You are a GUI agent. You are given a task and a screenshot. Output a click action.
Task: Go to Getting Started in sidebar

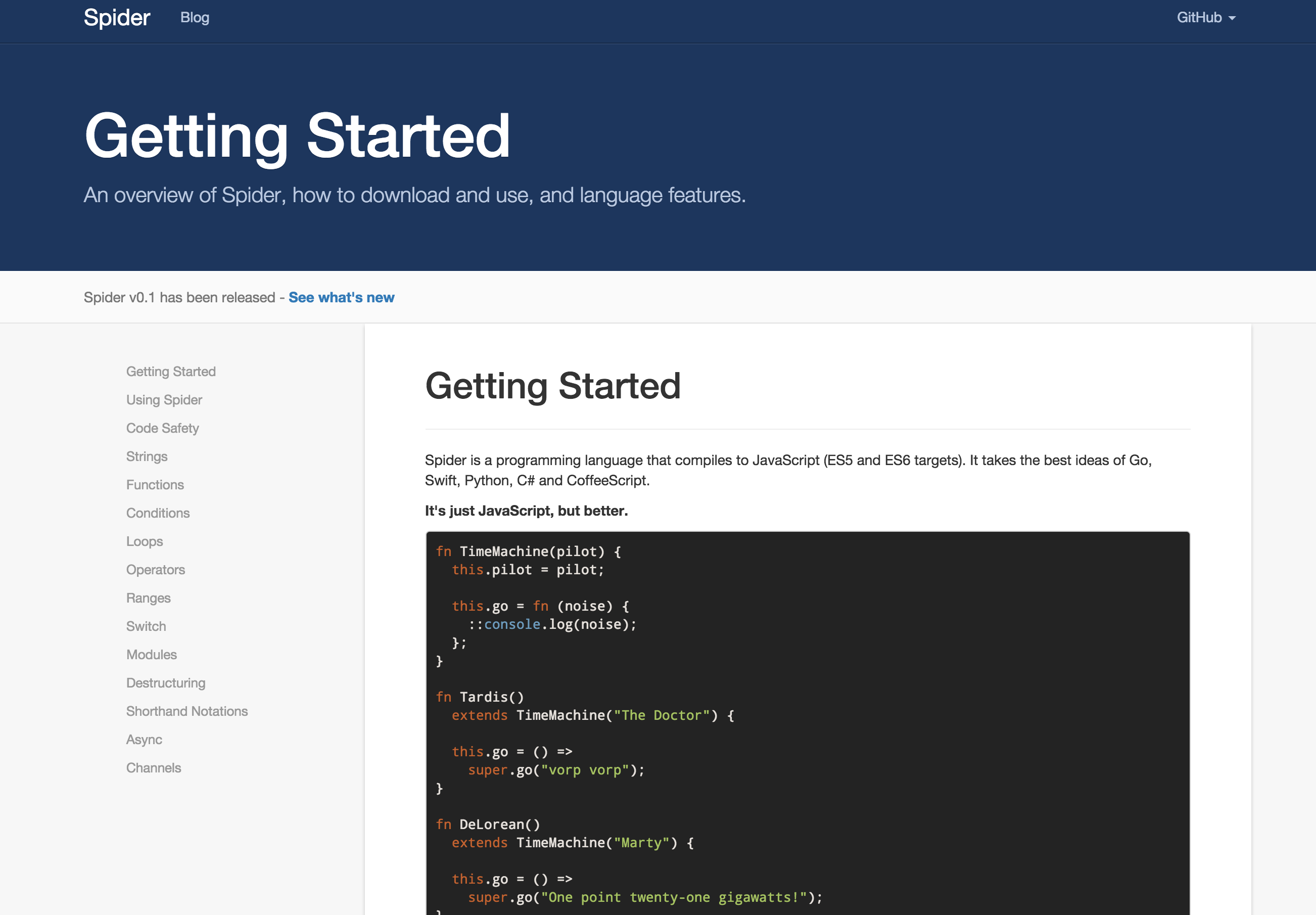(171, 372)
